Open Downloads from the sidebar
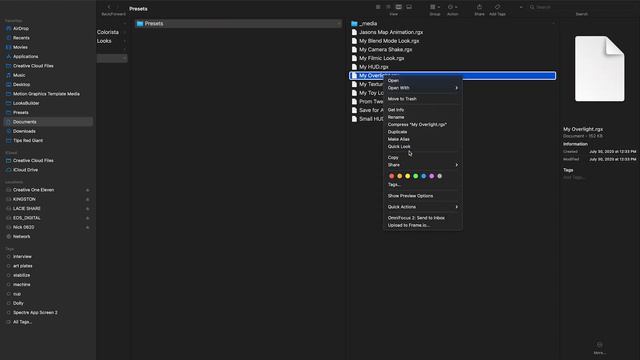Screen dimensions: 640x360 [x=24, y=131]
